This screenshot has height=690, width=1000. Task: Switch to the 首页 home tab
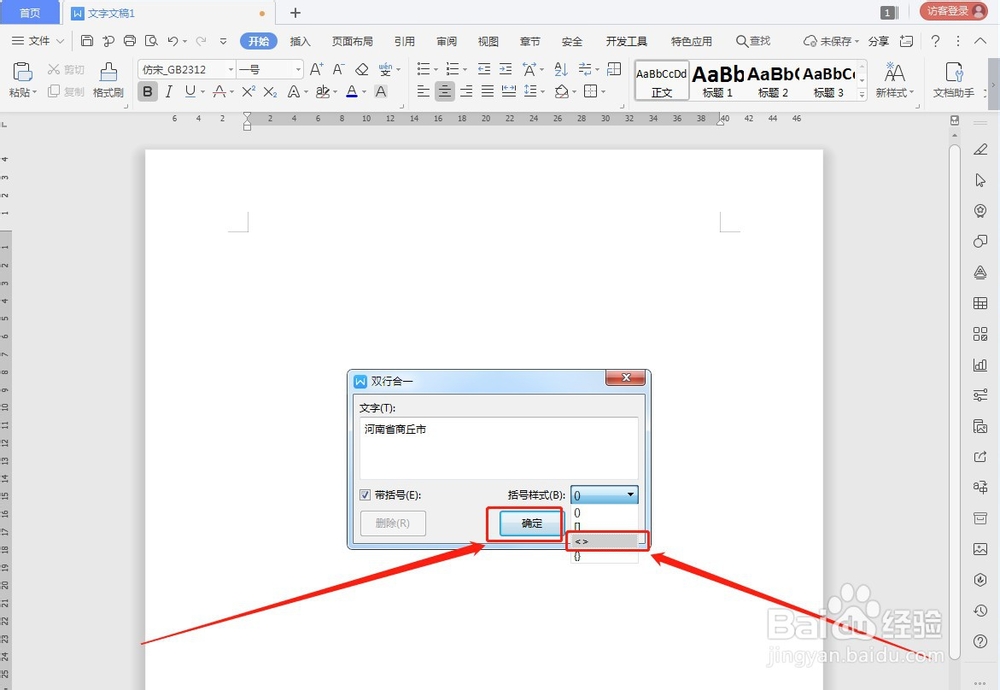[29, 12]
